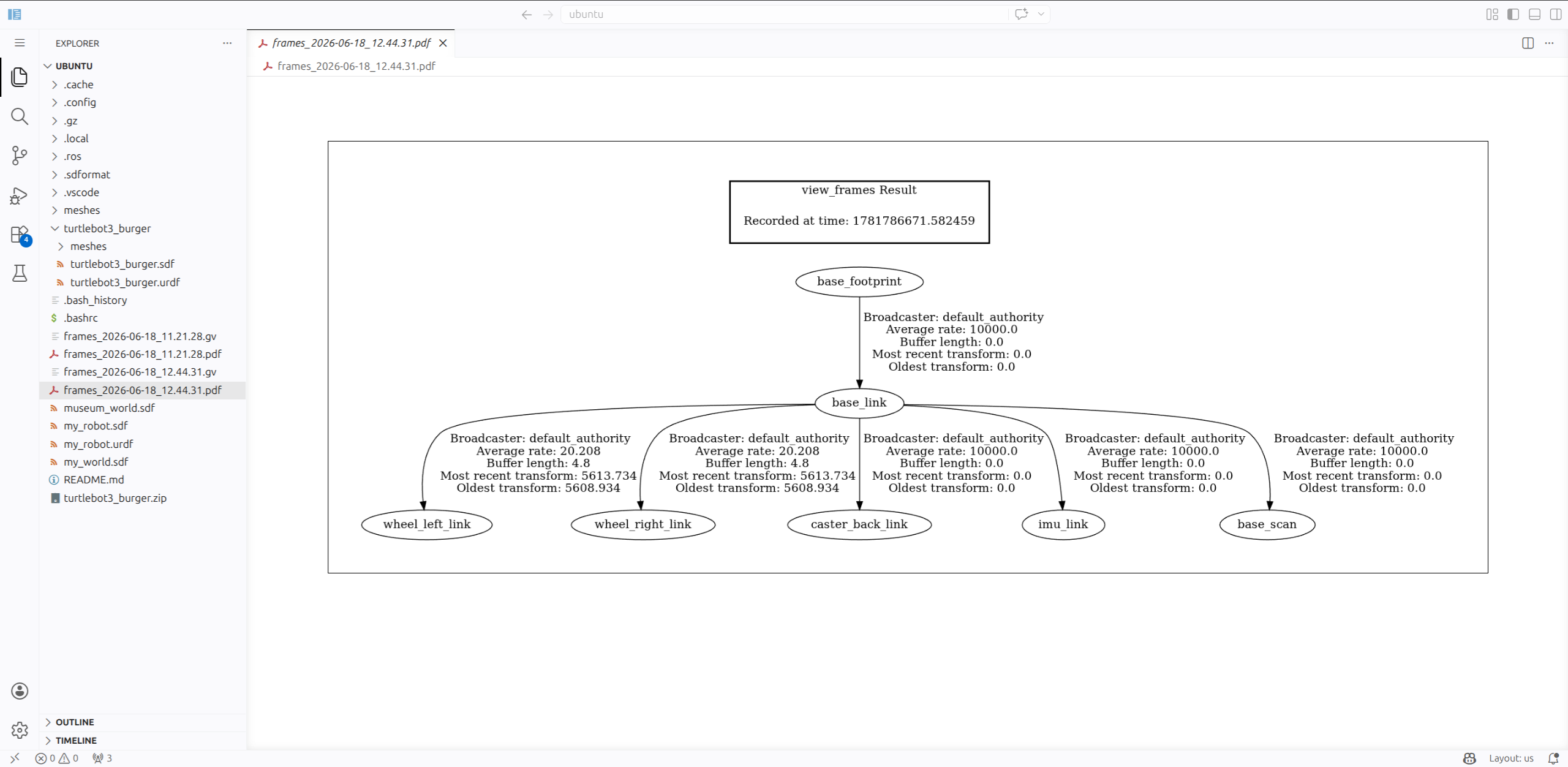Open the remote window indicator in status bar
This screenshot has height=767, width=1568.
15,758
